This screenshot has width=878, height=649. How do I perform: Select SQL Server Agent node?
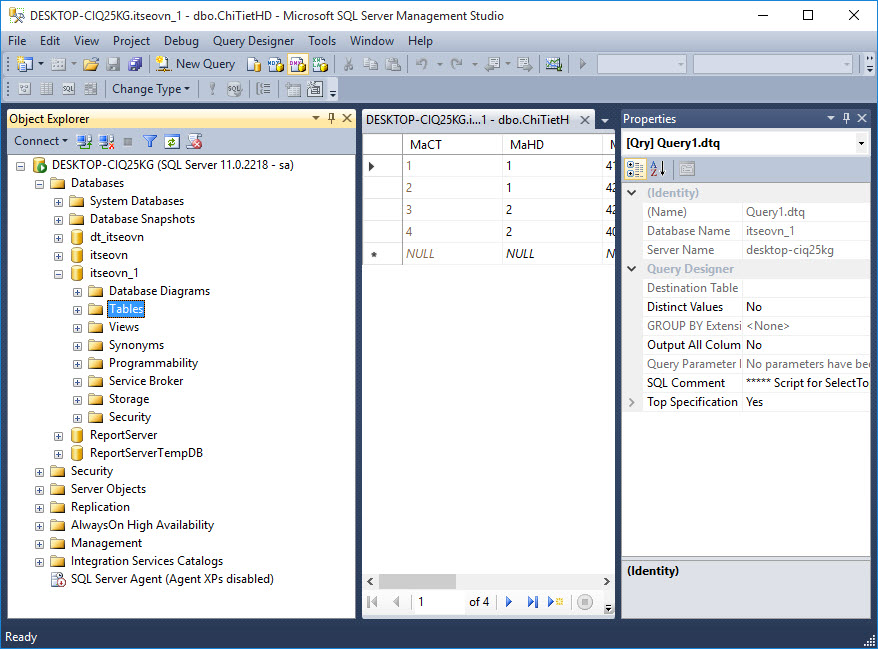coord(172,579)
